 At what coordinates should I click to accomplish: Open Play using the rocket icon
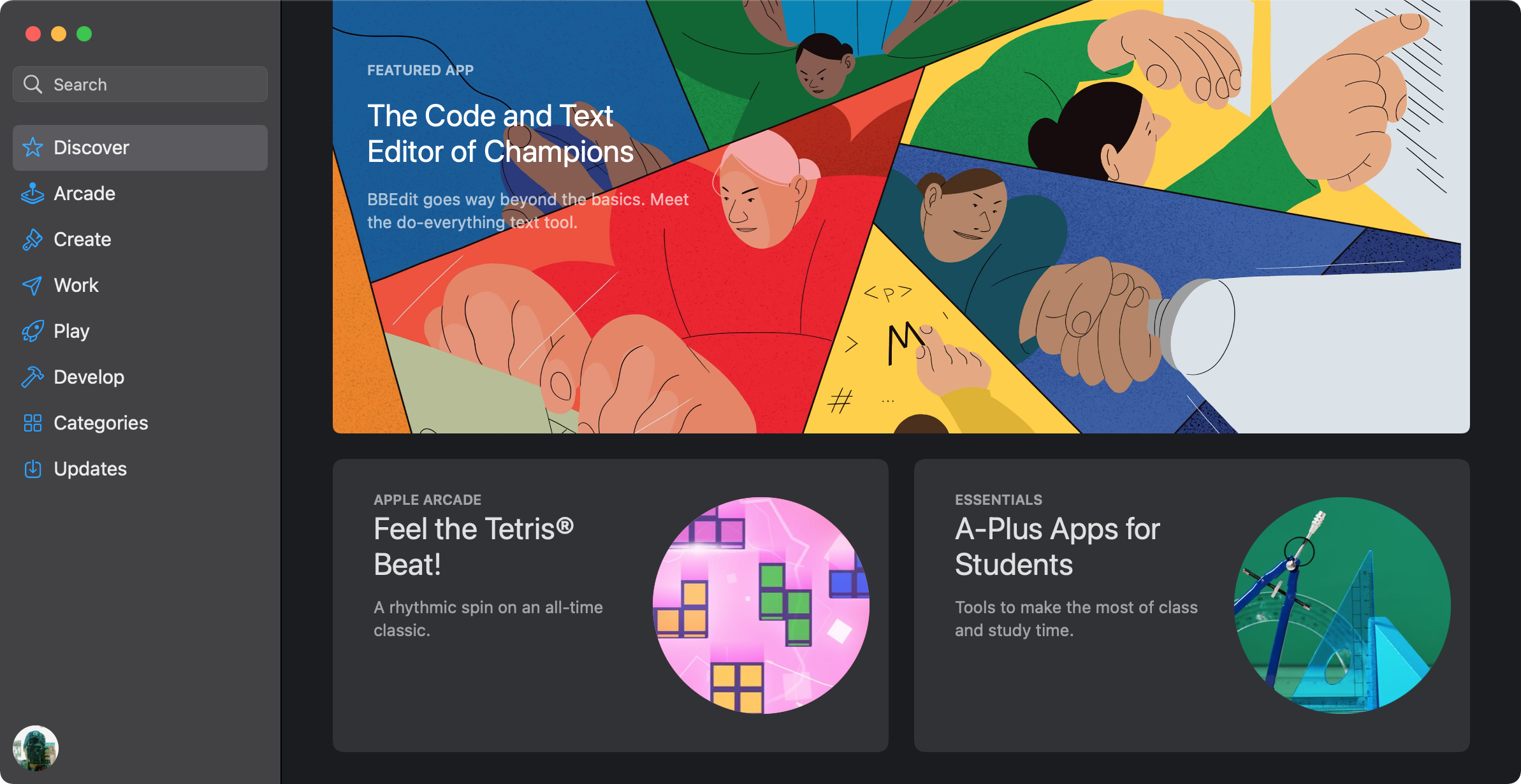33,331
